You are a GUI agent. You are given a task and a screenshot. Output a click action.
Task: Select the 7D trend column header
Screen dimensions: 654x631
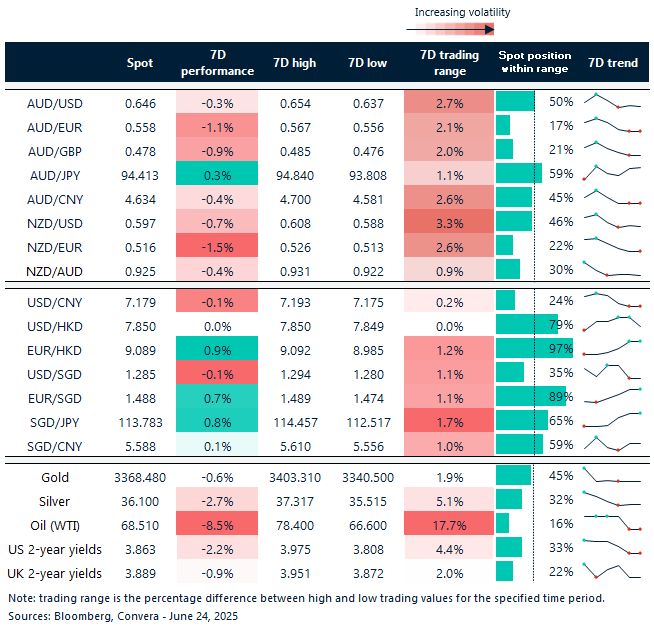click(613, 63)
